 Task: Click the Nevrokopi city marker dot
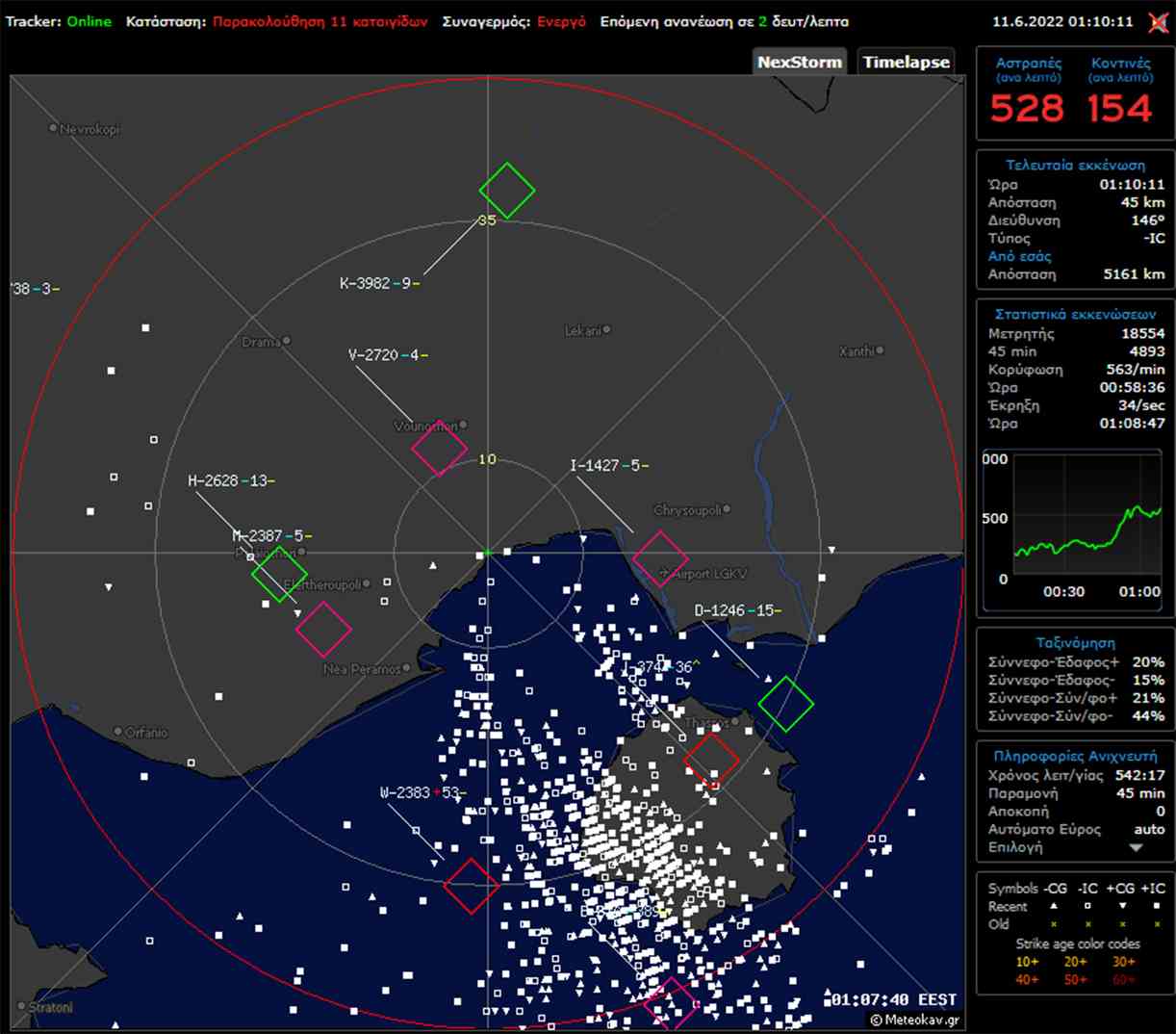click(x=53, y=127)
